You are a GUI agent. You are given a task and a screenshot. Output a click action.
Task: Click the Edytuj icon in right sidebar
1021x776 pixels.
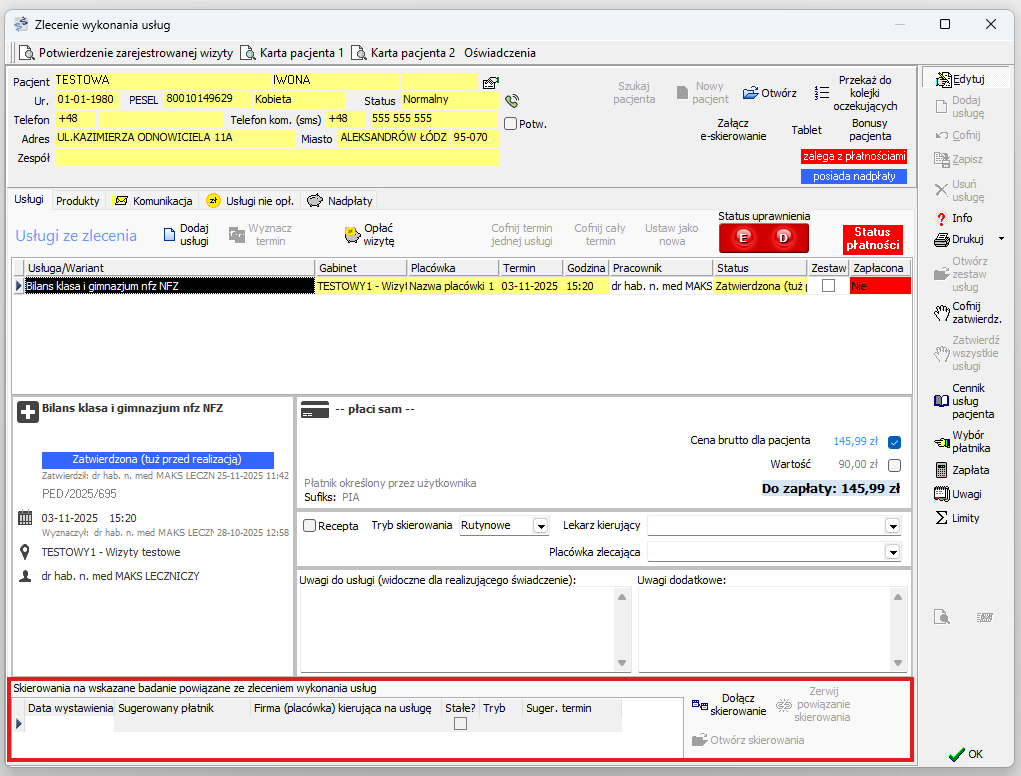tap(941, 79)
